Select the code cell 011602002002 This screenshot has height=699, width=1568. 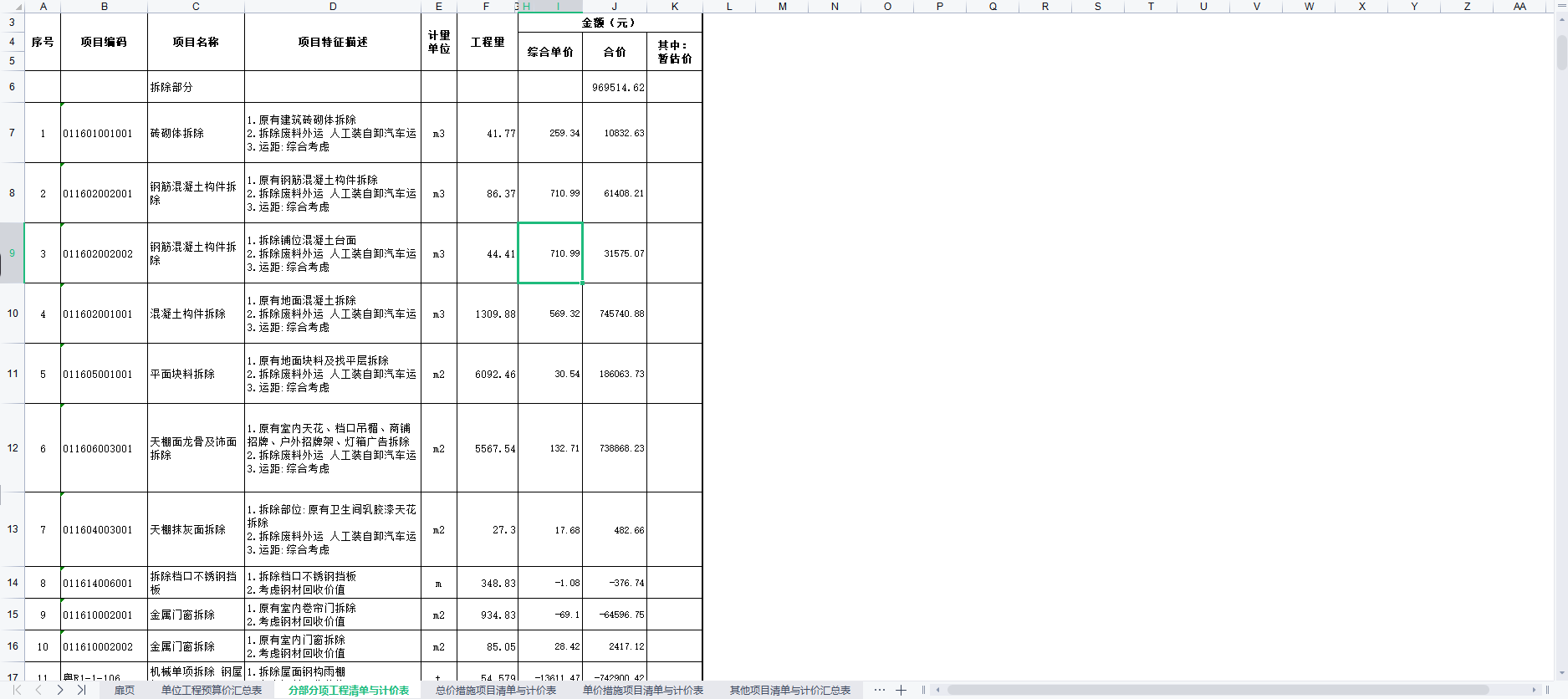pyautogui.click(x=104, y=253)
